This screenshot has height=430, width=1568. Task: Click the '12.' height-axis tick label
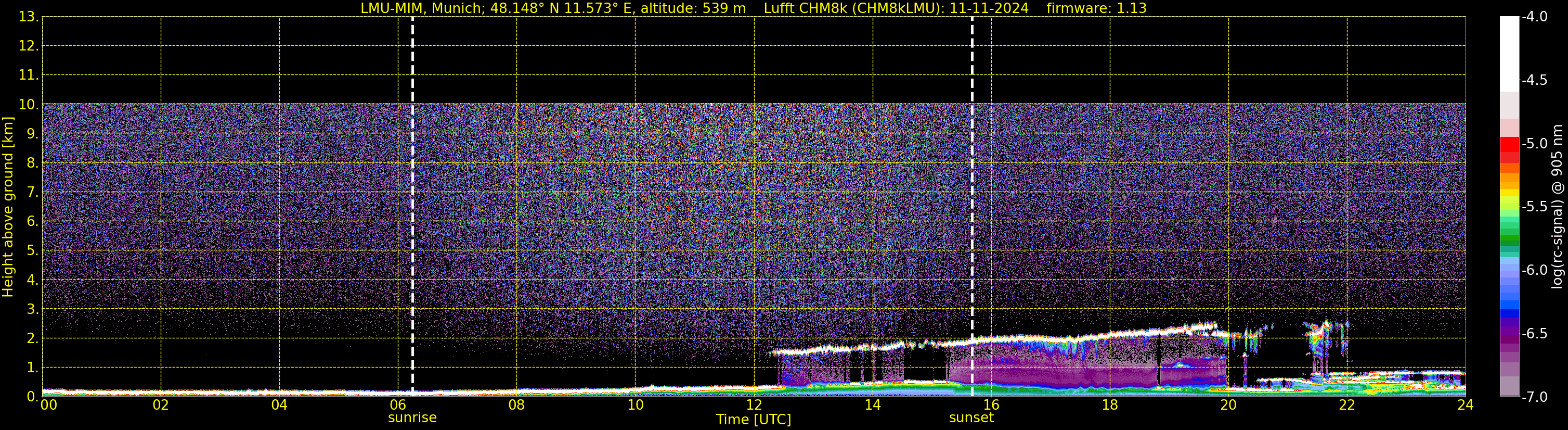29,46
